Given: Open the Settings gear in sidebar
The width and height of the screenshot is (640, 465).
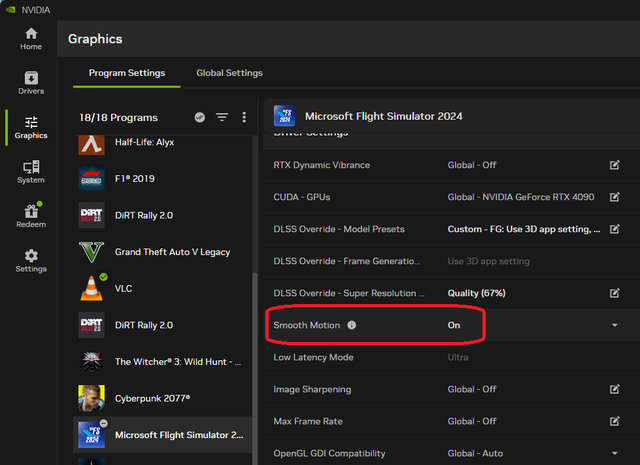Looking at the screenshot, I should pyautogui.click(x=31, y=261).
